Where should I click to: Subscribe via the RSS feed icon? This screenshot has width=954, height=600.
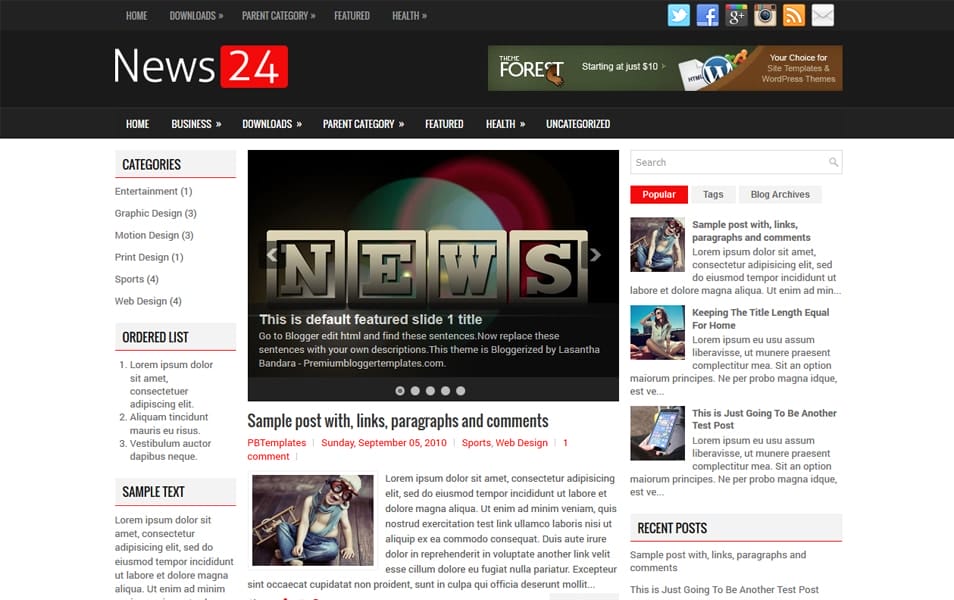[793, 15]
